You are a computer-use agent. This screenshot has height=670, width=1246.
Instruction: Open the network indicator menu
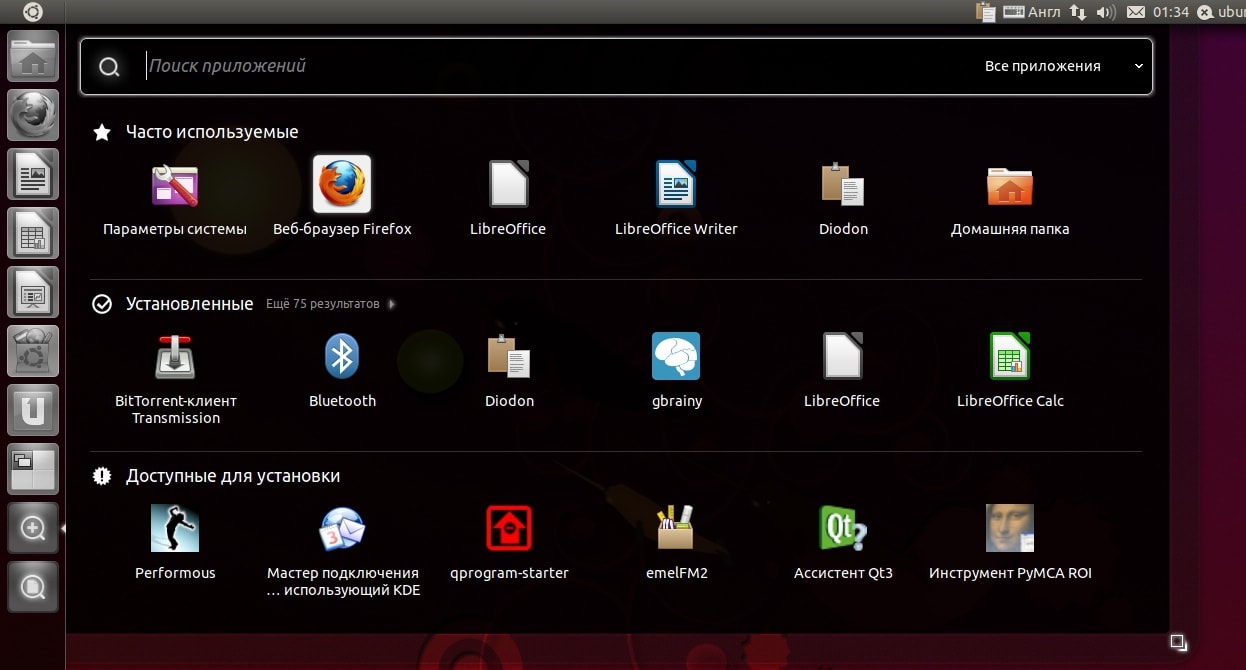[x=1078, y=12]
